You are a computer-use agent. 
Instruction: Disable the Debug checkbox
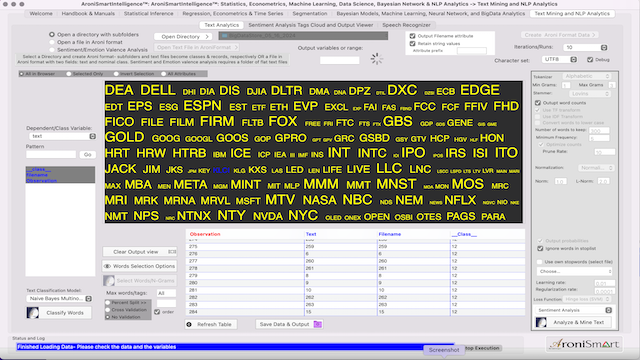click(590, 60)
